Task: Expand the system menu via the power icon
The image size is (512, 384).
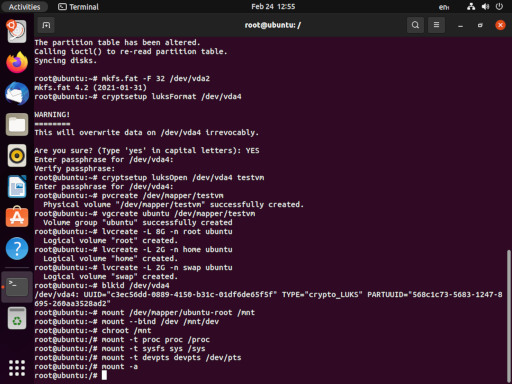Action: tap(499, 6)
